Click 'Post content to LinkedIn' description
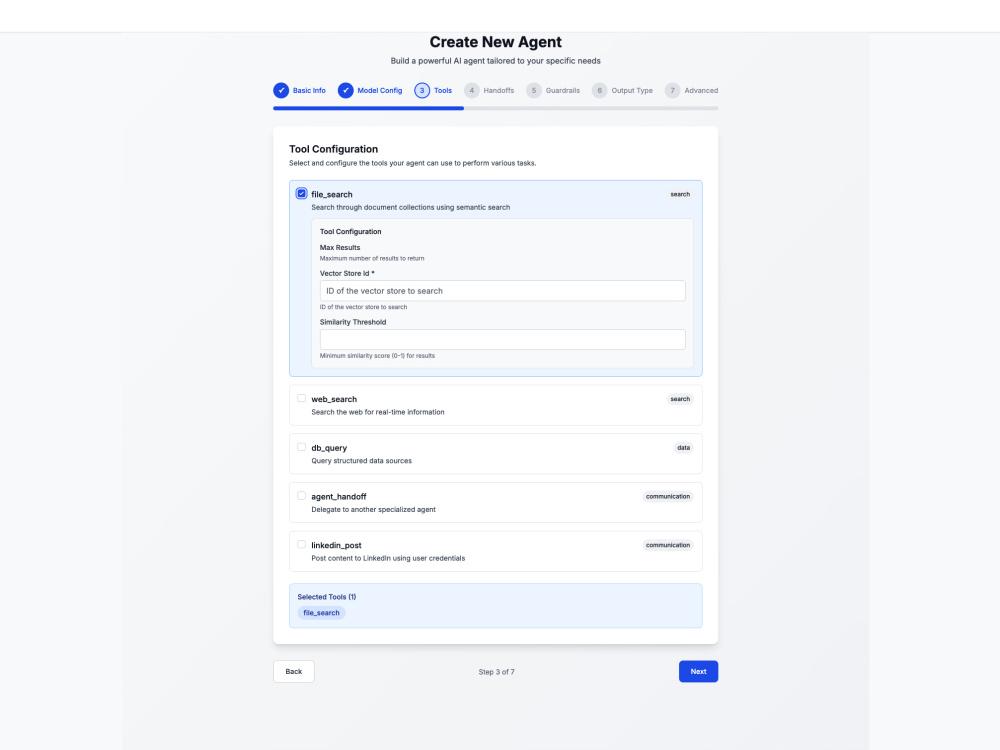This screenshot has height=750, width=1000. coord(388,558)
